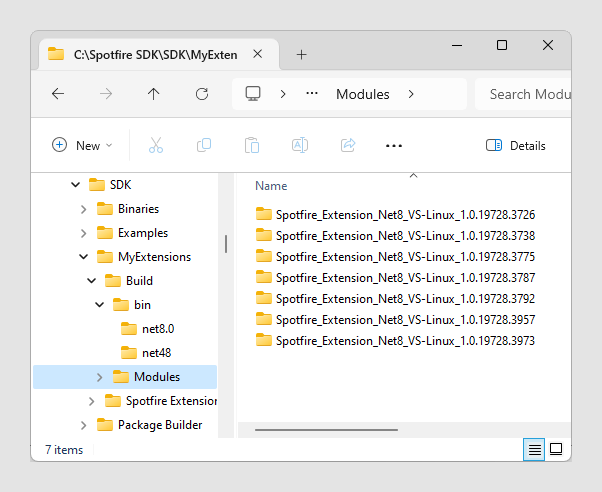This screenshot has height=492, width=602.
Task: Click the Copy icon in toolbar
Action: [204, 145]
